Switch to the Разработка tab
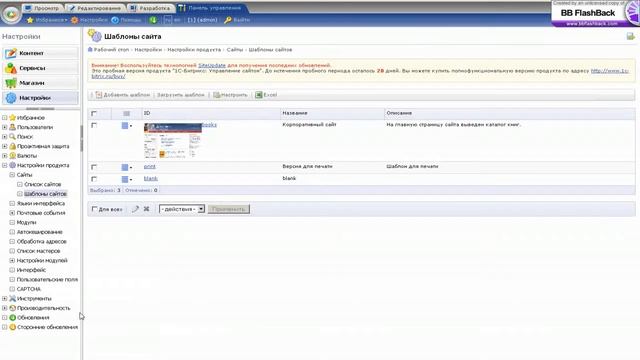Viewport: 640px width, 360px height. pos(150,8)
